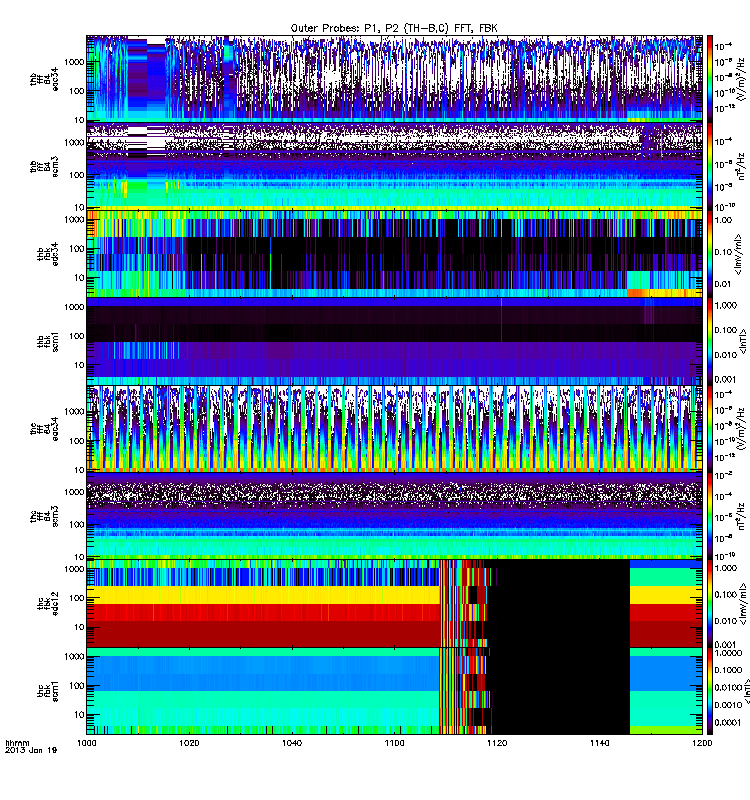Click the color bar of the thb scm3 FFT panel
The height and width of the screenshot is (800, 750).
710,166
